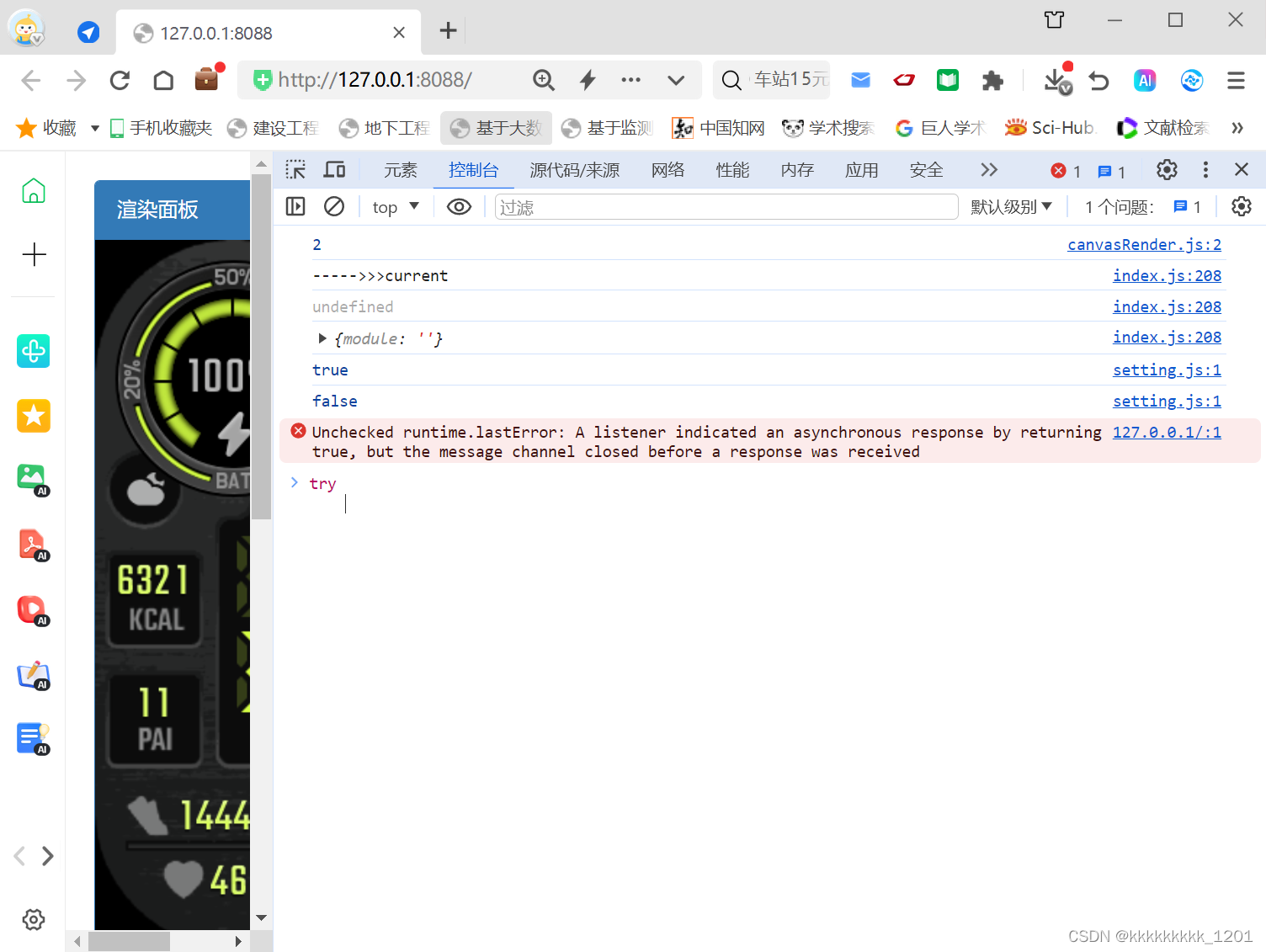Open setting.js:1 link beside true
The image size is (1266, 952).
coord(1167,370)
